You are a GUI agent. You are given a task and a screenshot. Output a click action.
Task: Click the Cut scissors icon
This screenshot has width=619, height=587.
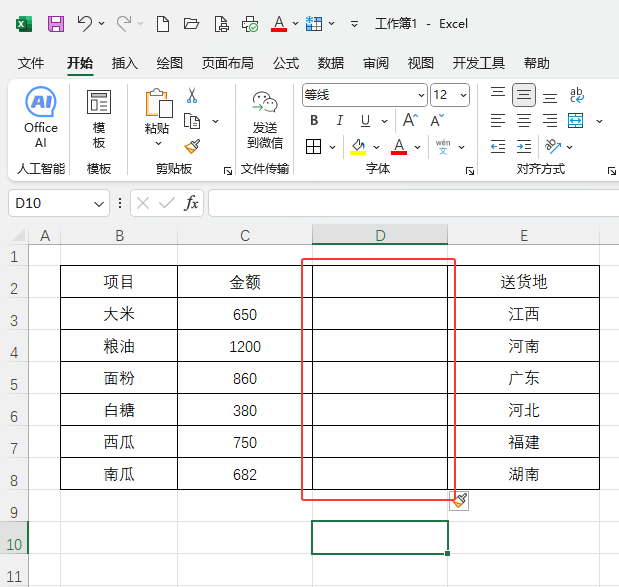(x=192, y=96)
